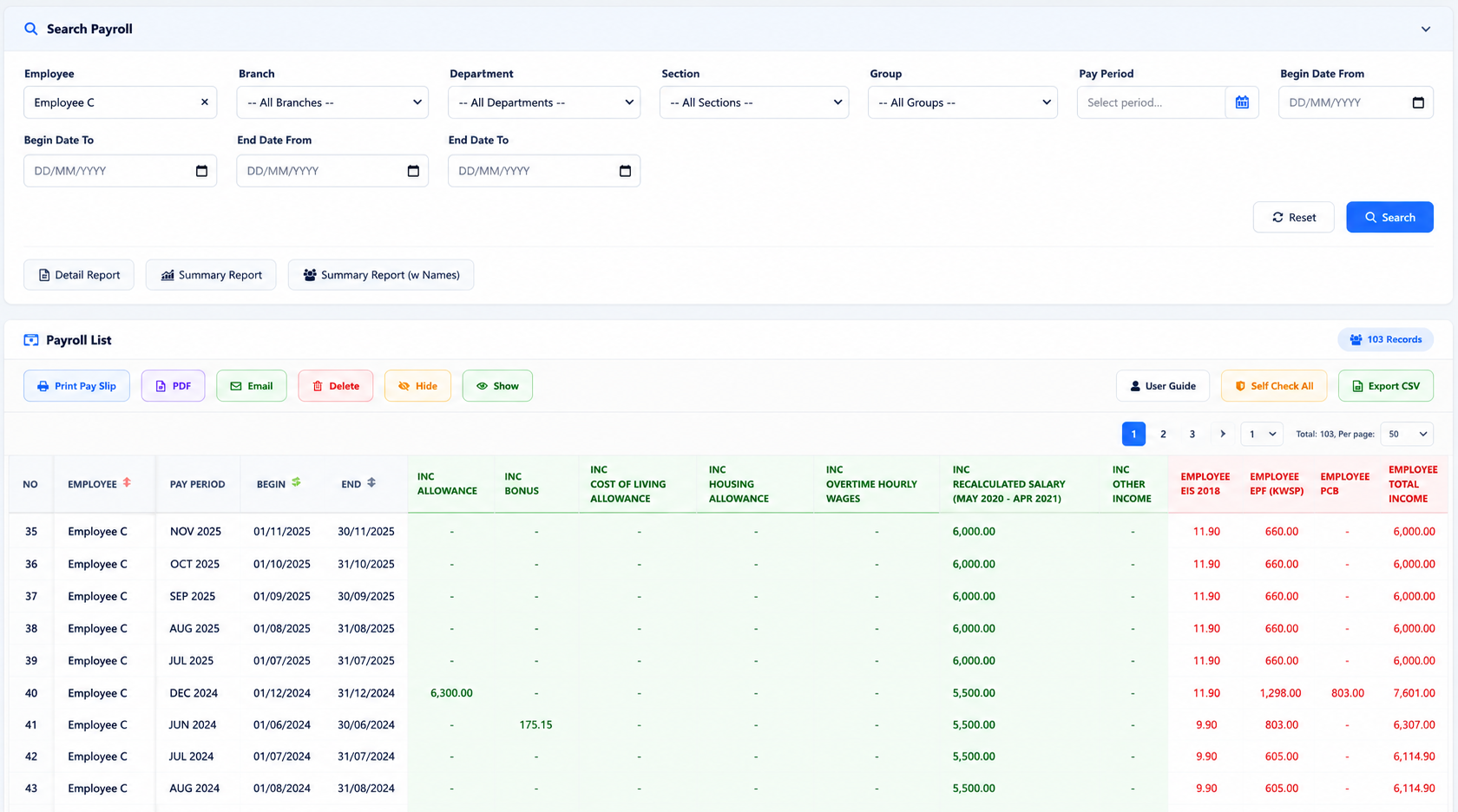Click the EMPLOYEE TOTAL INCOME header
Viewport: 1458px width, 812px height.
point(1413,484)
